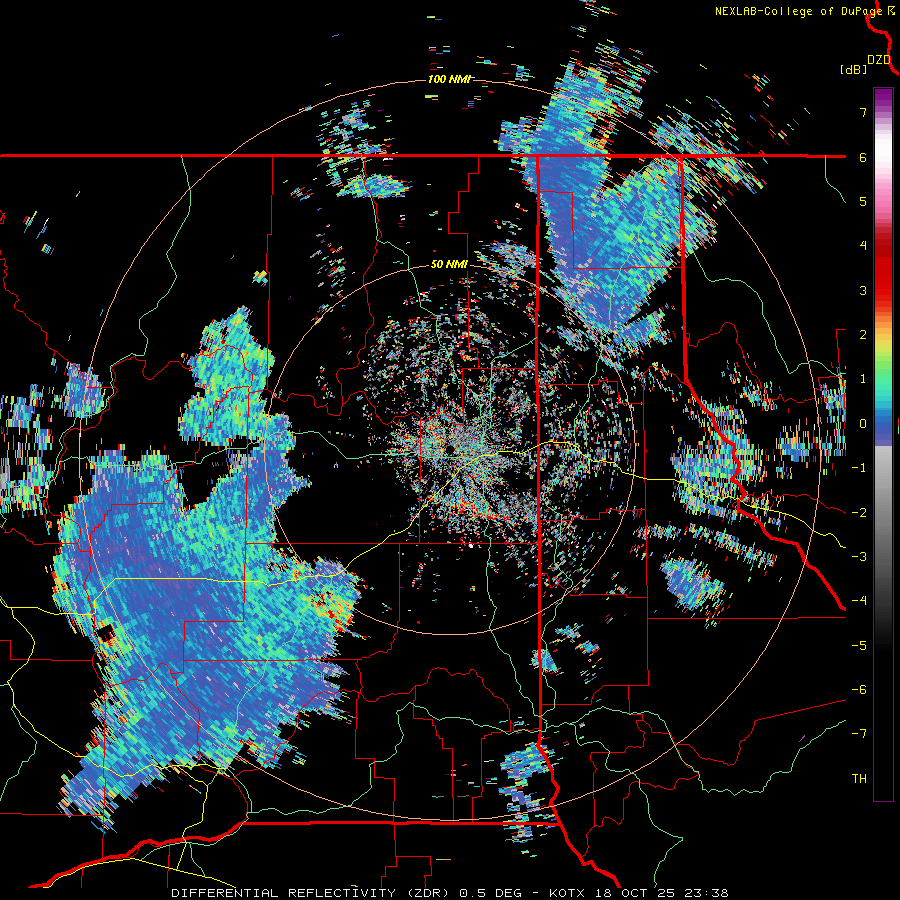Click the 6 tick label on color scale
This screenshot has height=900, width=900.
tap(863, 157)
